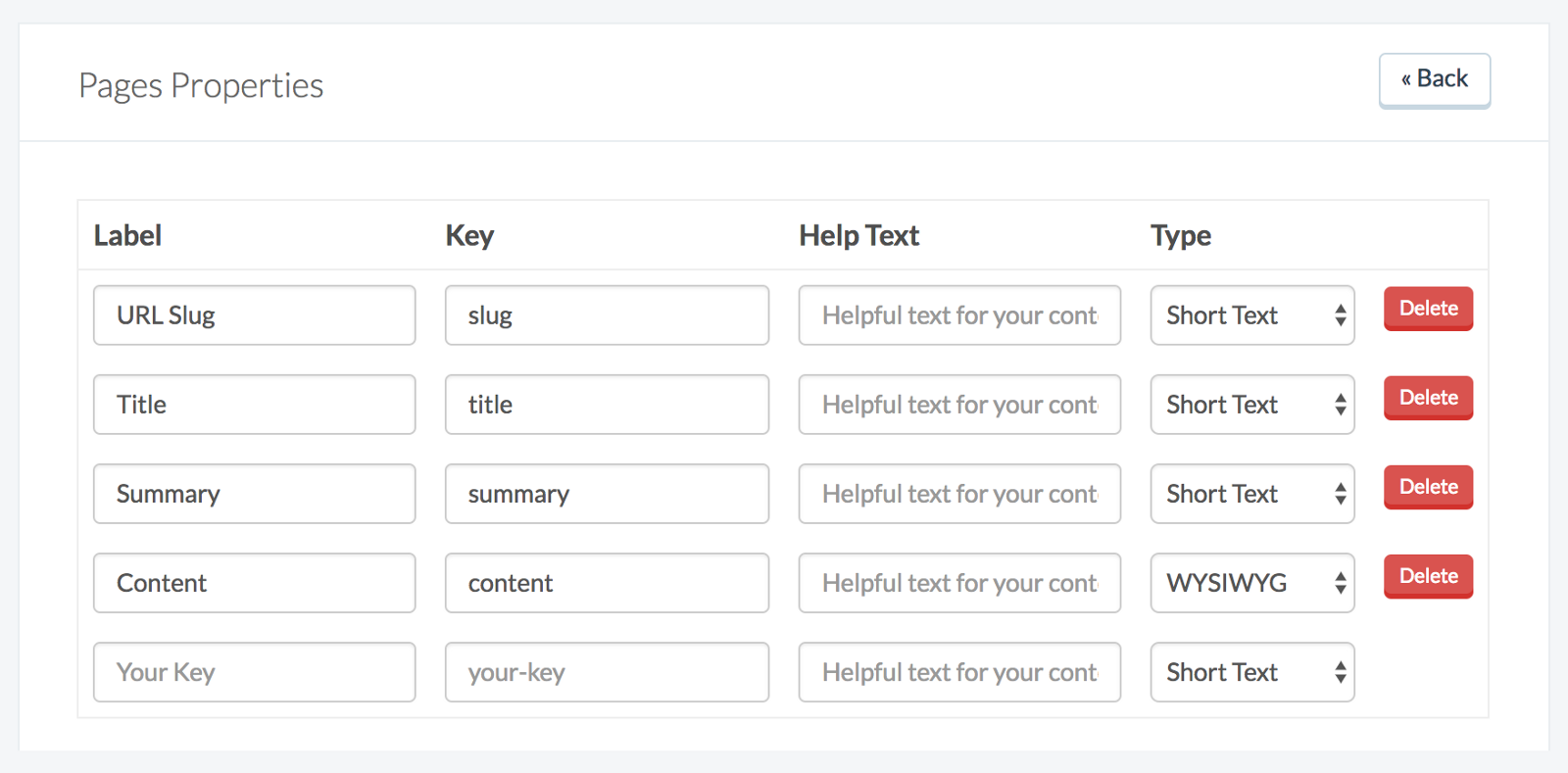Image resolution: width=1568 pixels, height=773 pixels.
Task: Focus the Help Text field for Title
Action: point(958,405)
